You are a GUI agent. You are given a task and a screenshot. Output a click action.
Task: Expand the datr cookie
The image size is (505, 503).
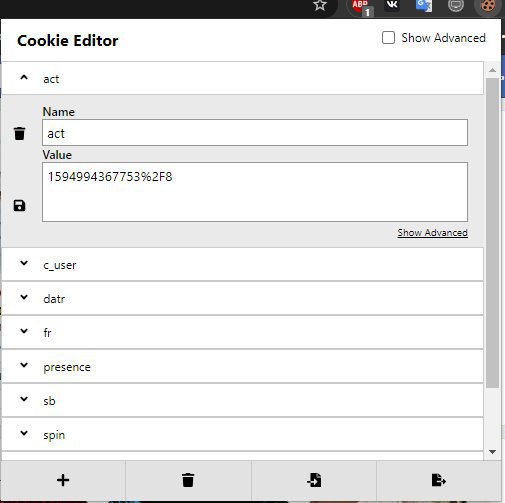coord(24,297)
